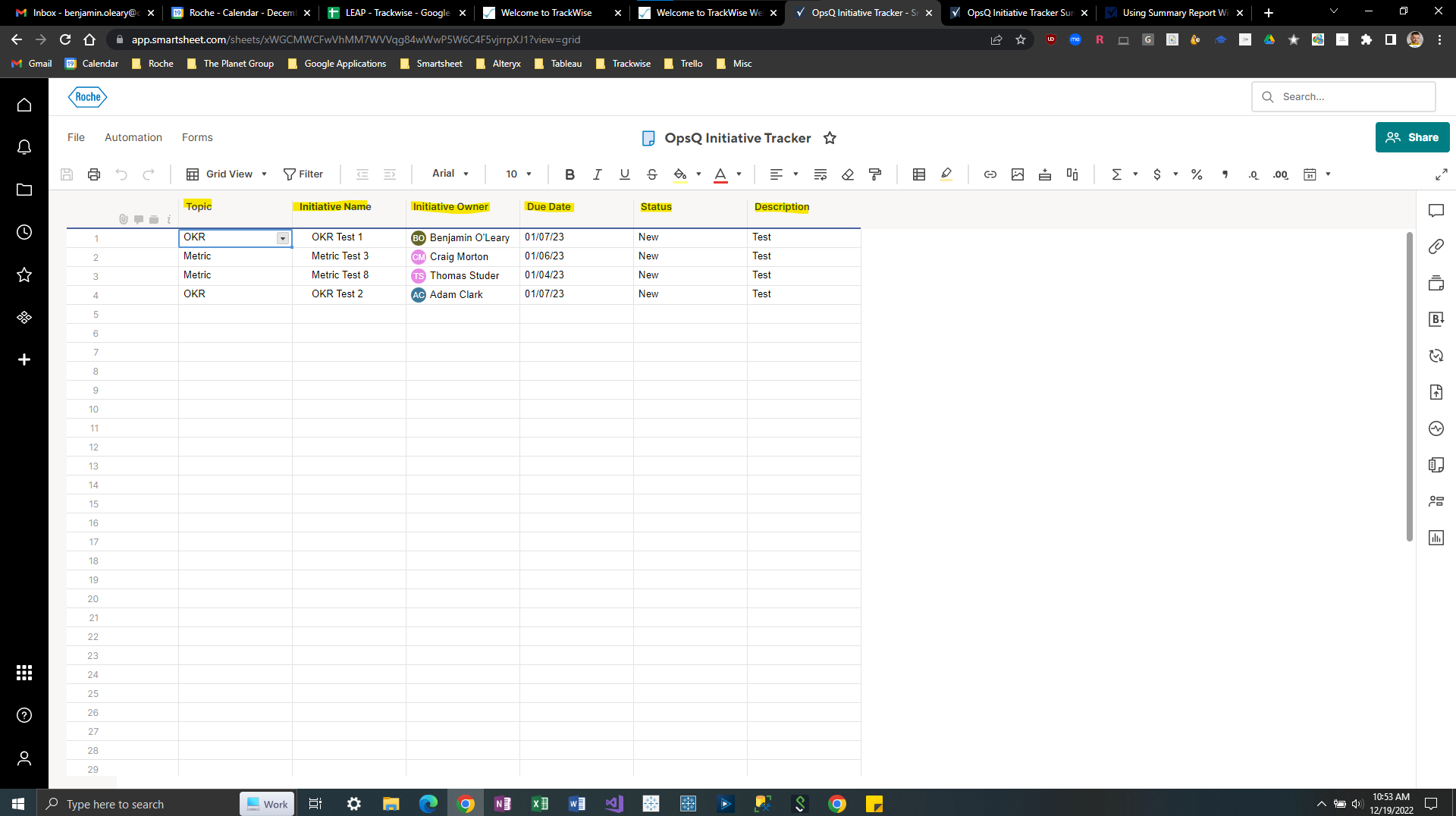
Task: Select the Topic column header
Action: (x=199, y=206)
